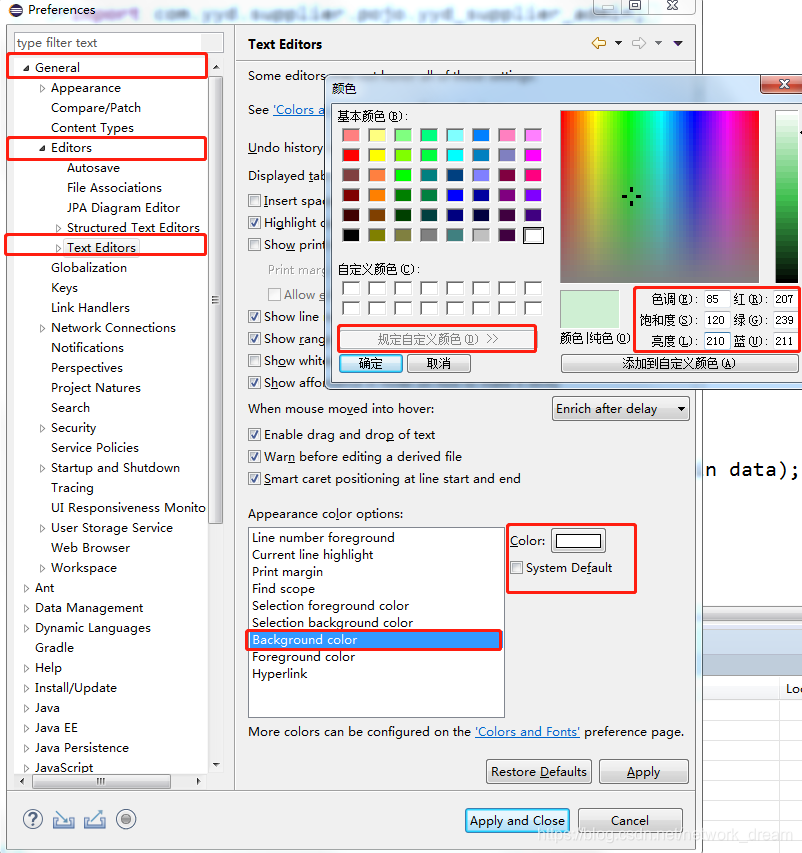The image size is (802, 853).
Task: Toggle the Show range indicator checkbox
Action: pos(254,339)
